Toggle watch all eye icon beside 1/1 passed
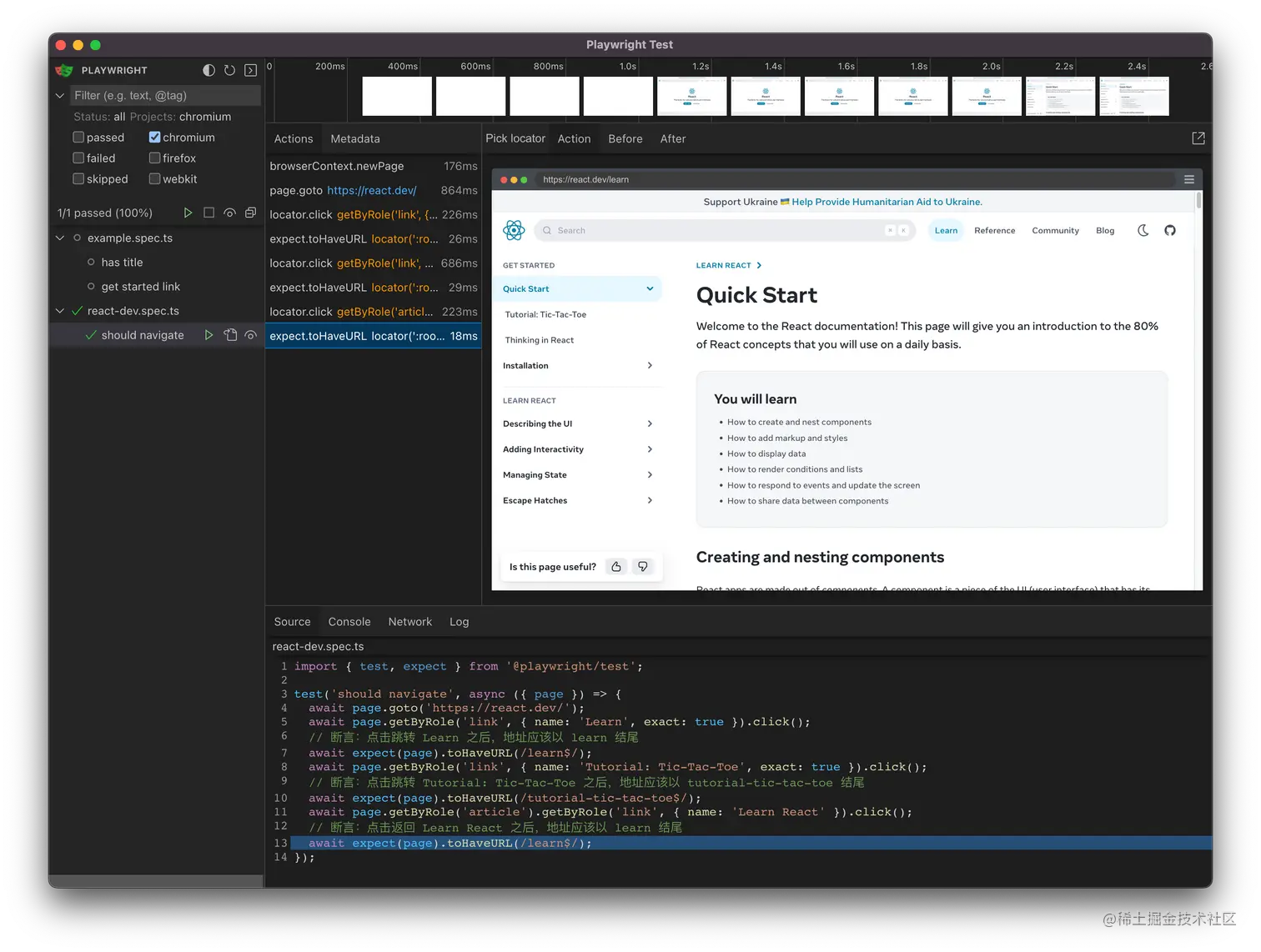The height and width of the screenshot is (952, 1261). (229, 213)
